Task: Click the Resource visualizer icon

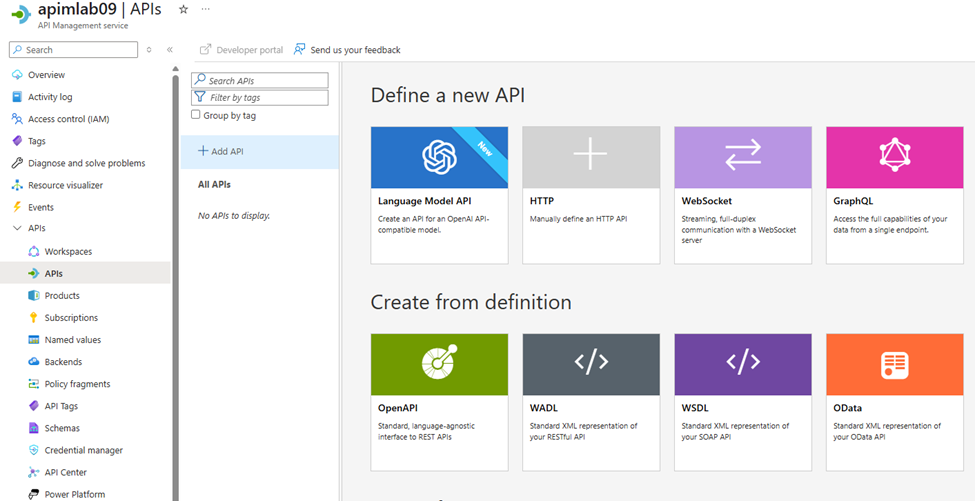Action: pos(17,185)
